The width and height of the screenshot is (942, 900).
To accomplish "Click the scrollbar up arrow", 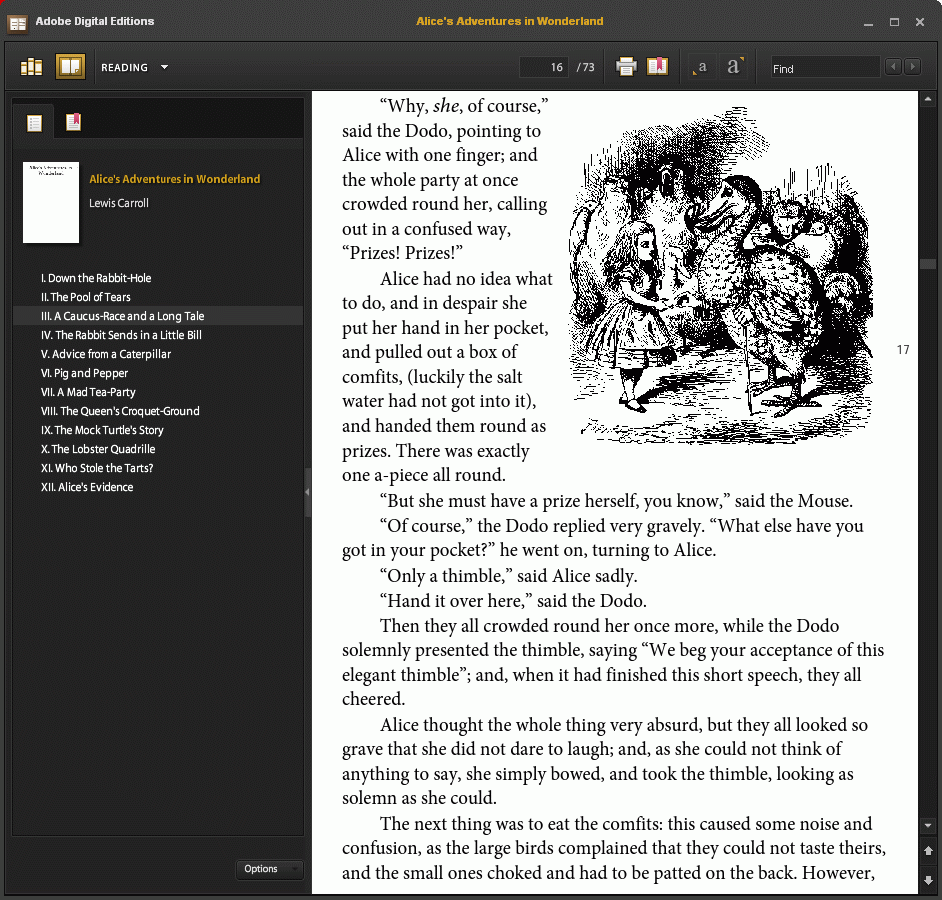I will [x=928, y=99].
